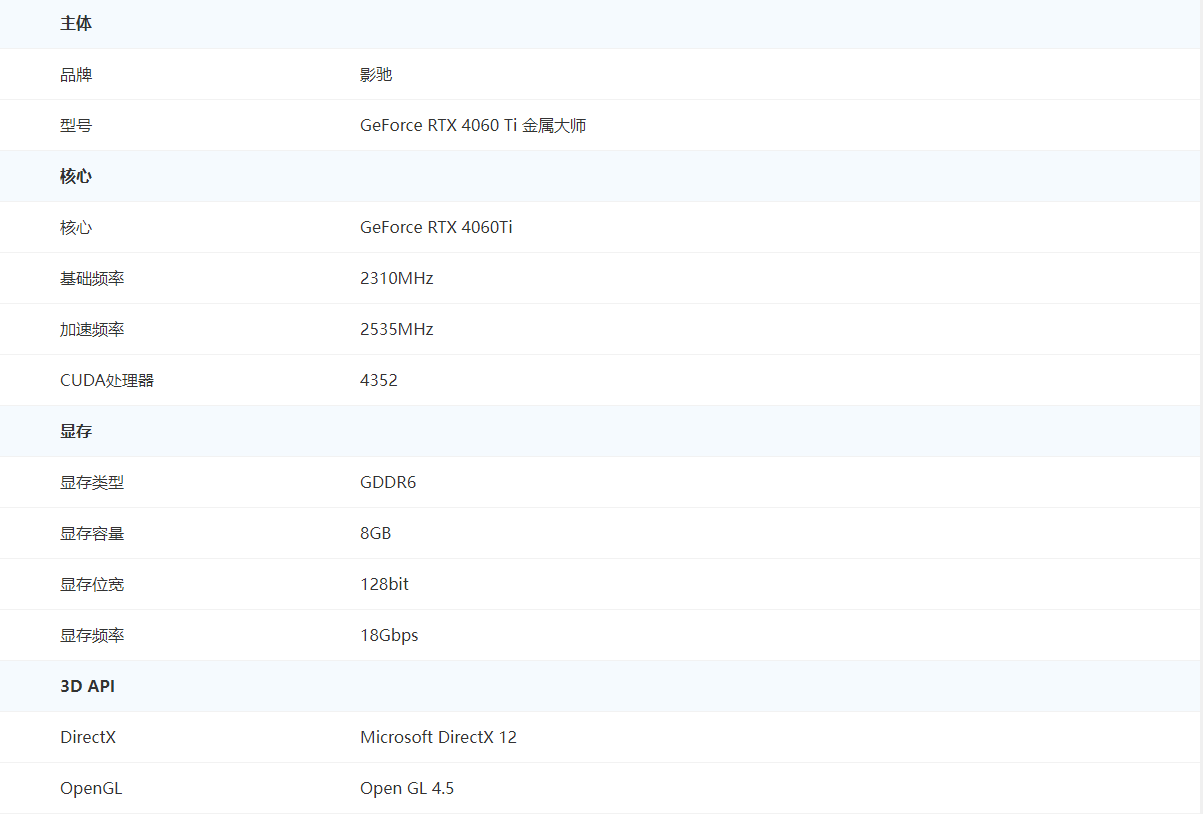The image size is (1203, 814).
Task: Select the DirectX row label
Action: click(88, 737)
